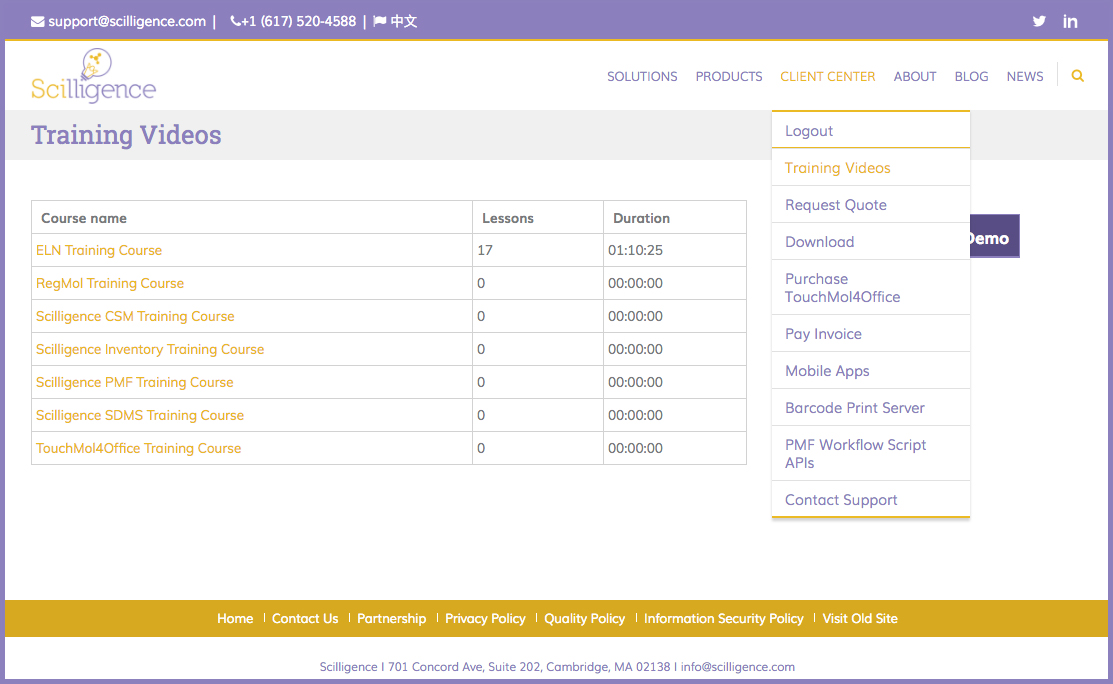Open TouchMol4Office Training Course link

pos(138,448)
